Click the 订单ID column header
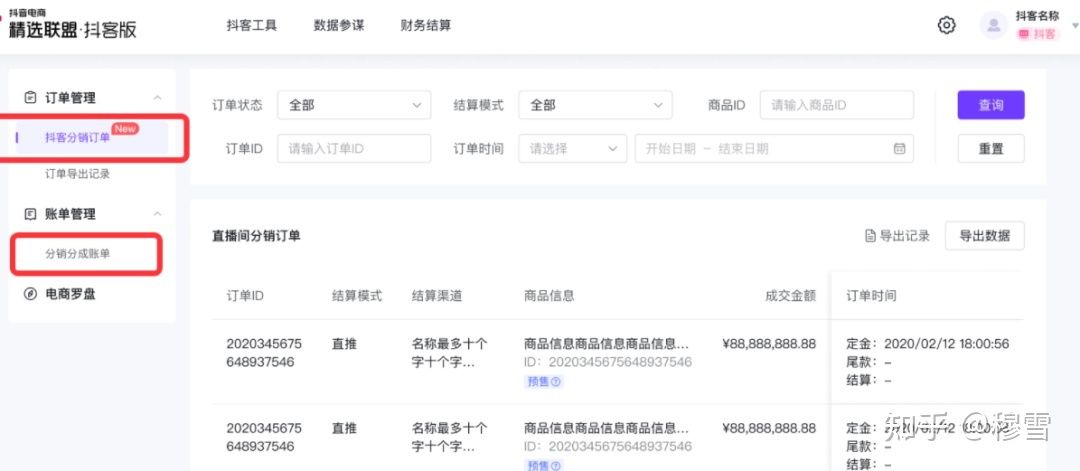This screenshot has width=1080, height=471. [x=245, y=296]
